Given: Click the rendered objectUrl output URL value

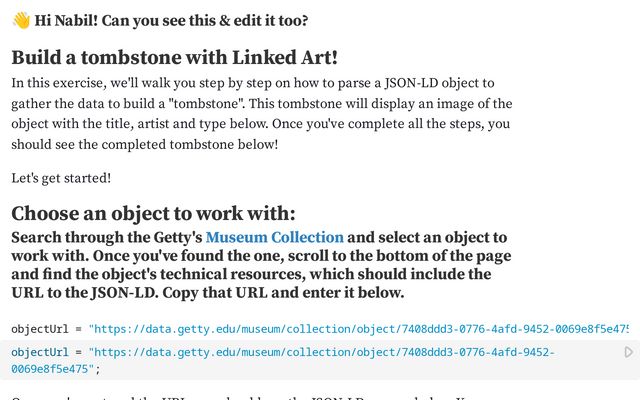Looking at the screenshot, I should (x=359, y=329).
